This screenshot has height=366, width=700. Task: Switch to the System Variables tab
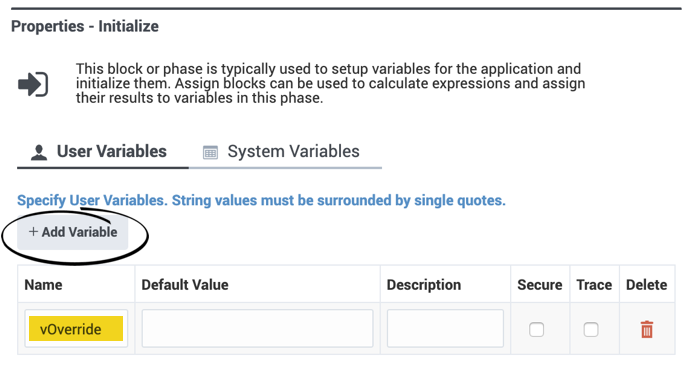(285, 152)
